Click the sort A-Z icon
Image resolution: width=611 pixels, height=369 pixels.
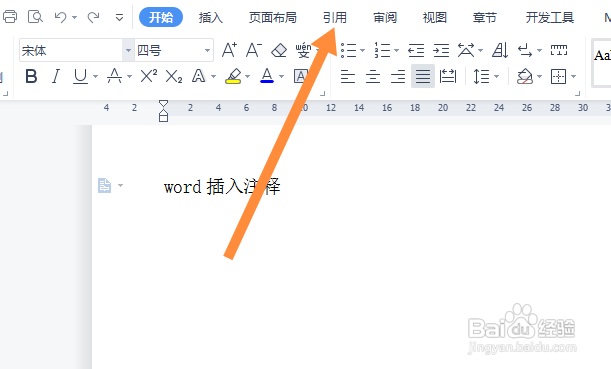tap(500, 50)
